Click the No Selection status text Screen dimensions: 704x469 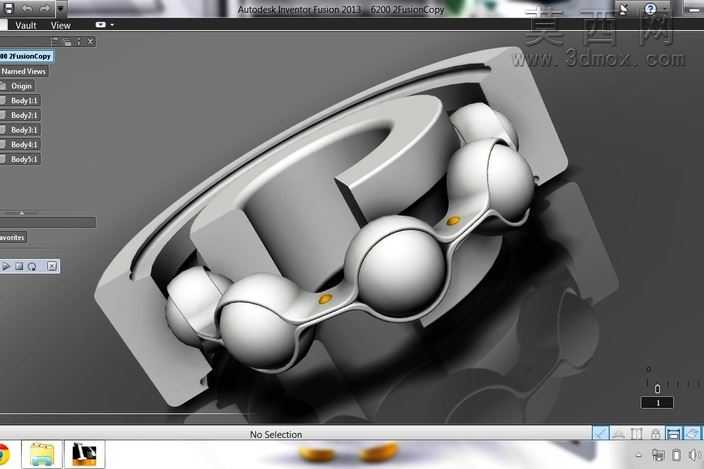(x=276, y=434)
